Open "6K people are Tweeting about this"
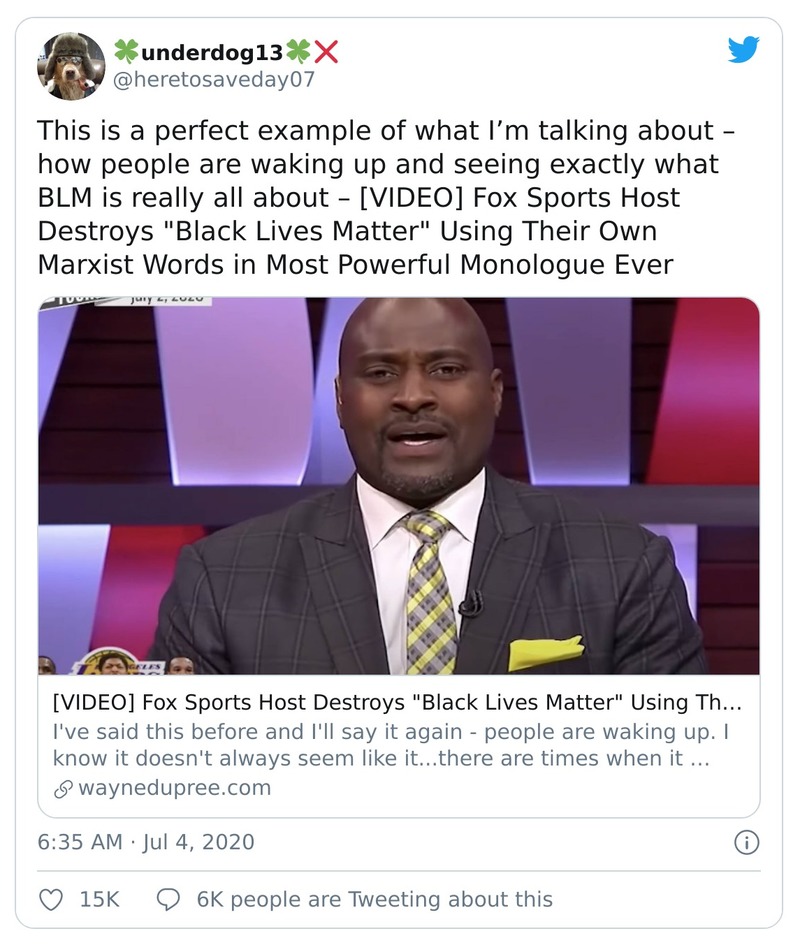The width and height of the screenshot is (800, 945). tap(374, 899)
